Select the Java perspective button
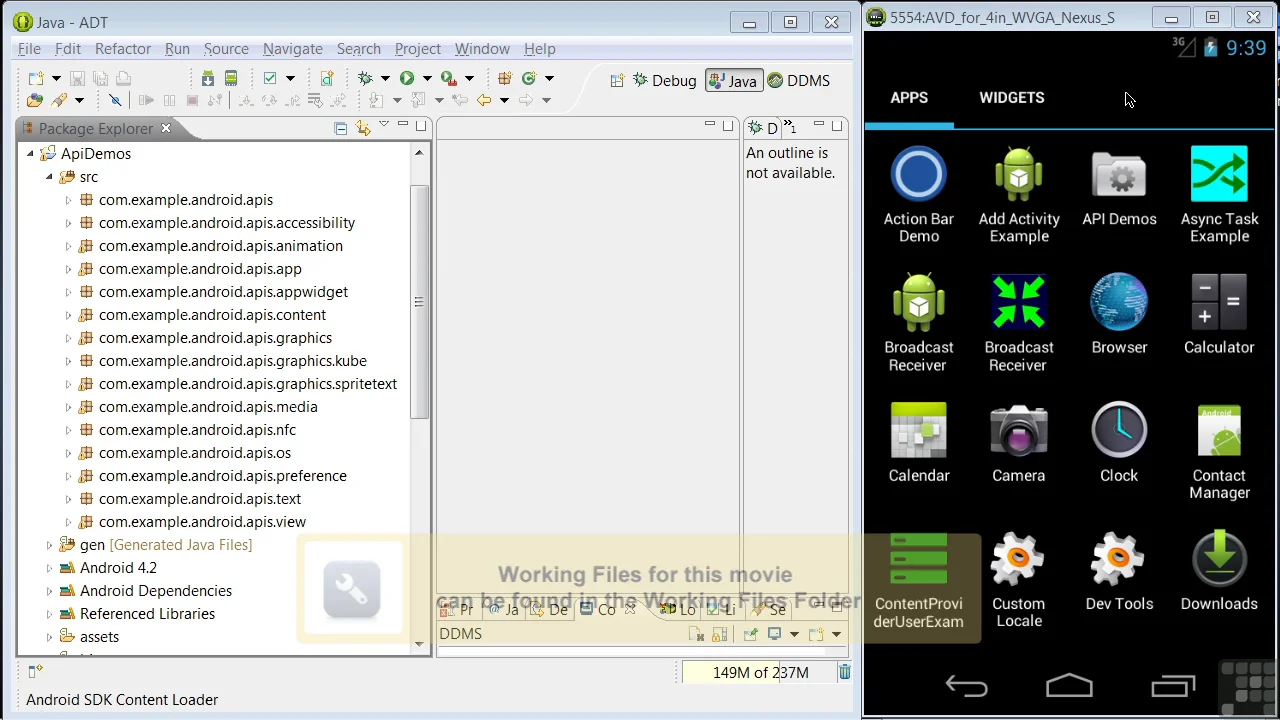 [733, 81]
